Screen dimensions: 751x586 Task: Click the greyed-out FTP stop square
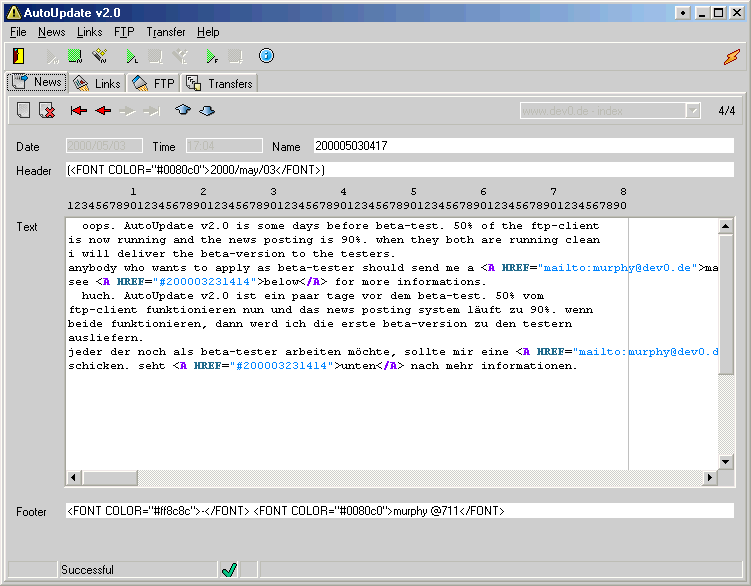click(x=235, y=57)
